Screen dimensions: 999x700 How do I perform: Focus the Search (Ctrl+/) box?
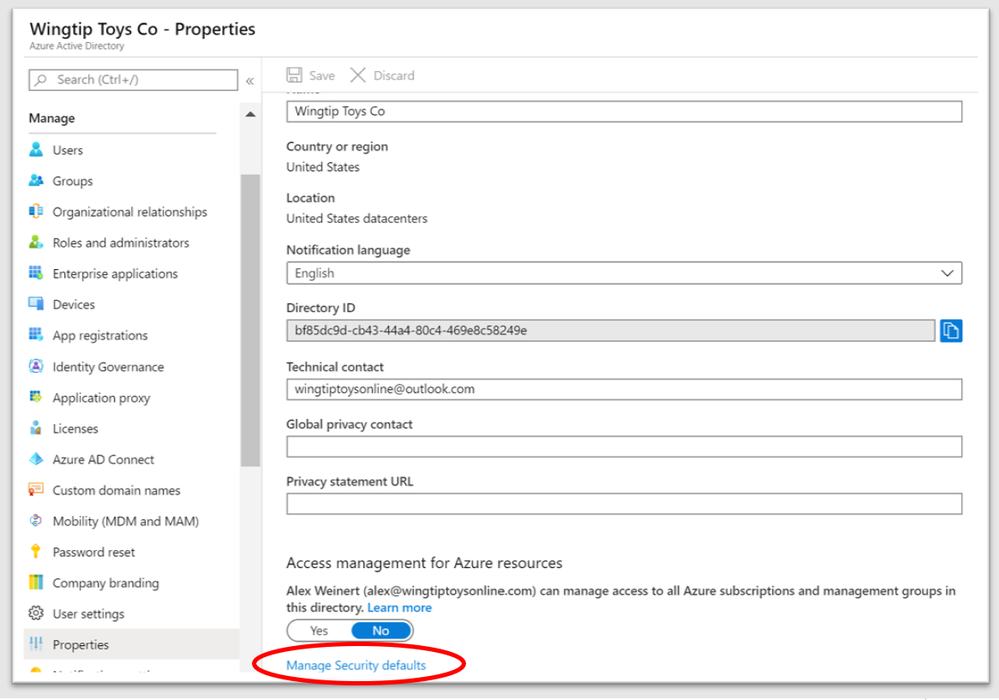pyautogui.click(x=133, y=80)
